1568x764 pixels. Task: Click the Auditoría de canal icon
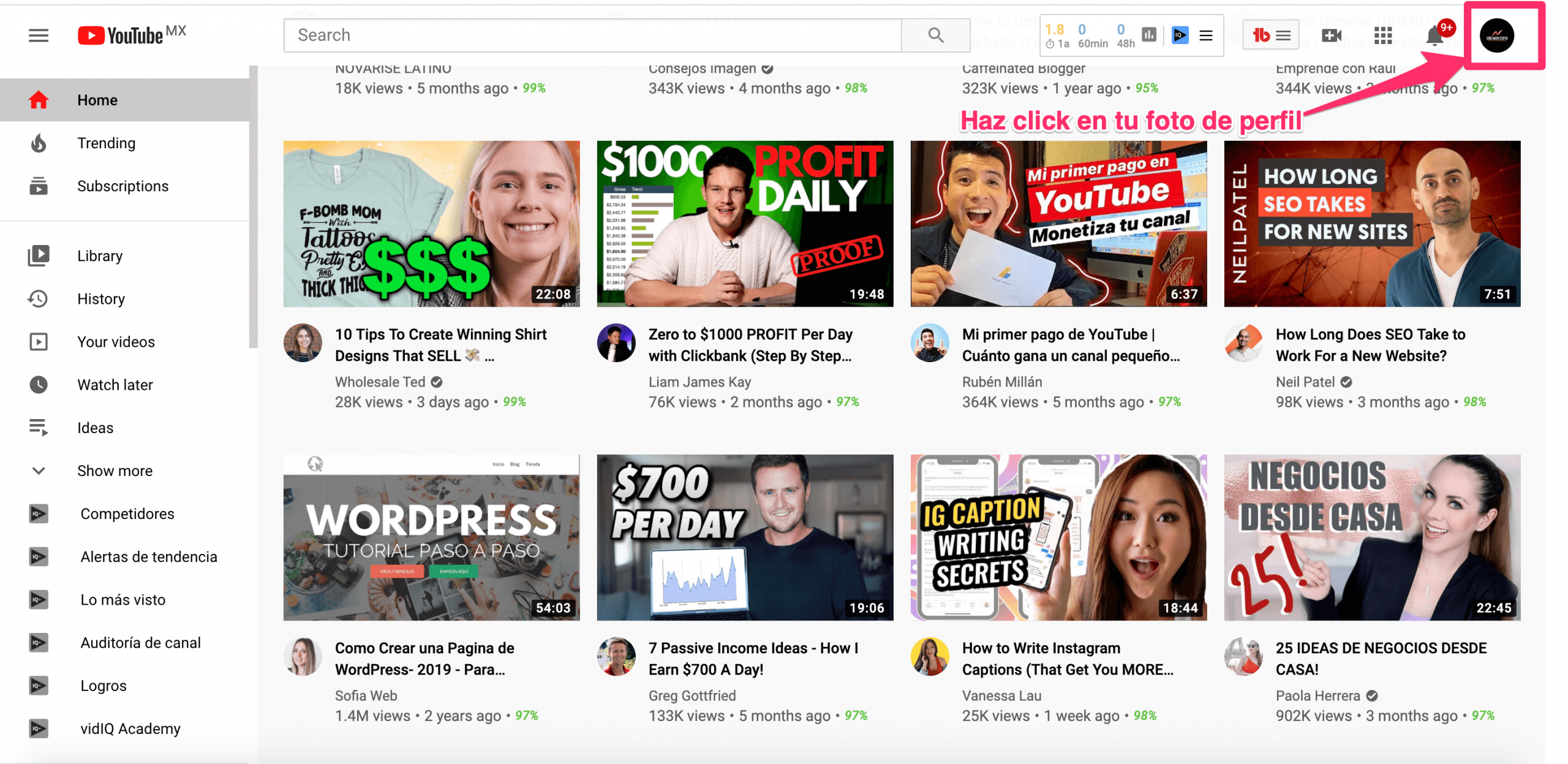39,642
